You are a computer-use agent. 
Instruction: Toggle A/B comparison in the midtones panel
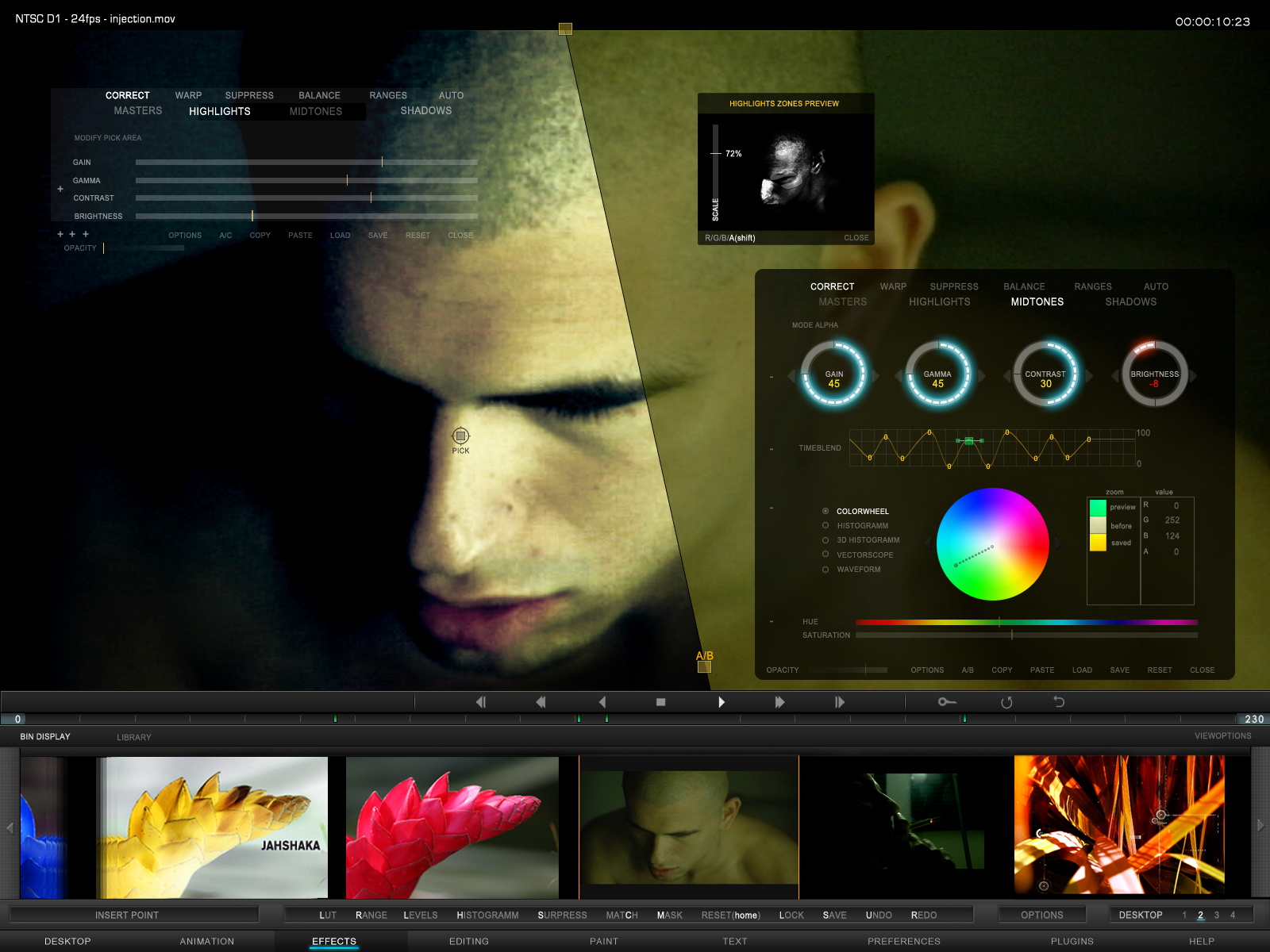(x=968, y=670)
